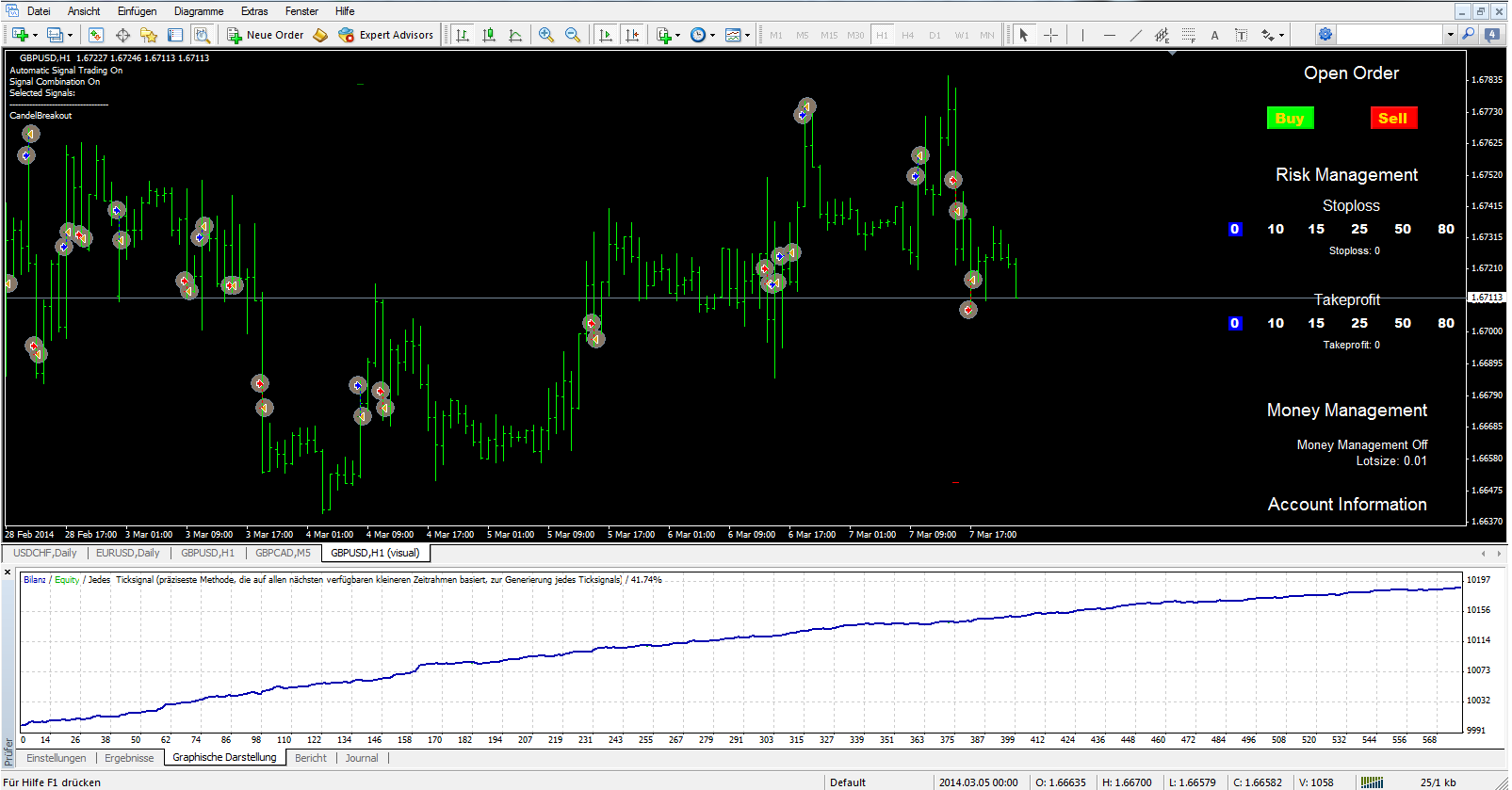Image resolution: width=1512 pixels, height=790 pixels.
Task: Select the text label tool
Action: pyautogui.click(x=1241, y=35)
